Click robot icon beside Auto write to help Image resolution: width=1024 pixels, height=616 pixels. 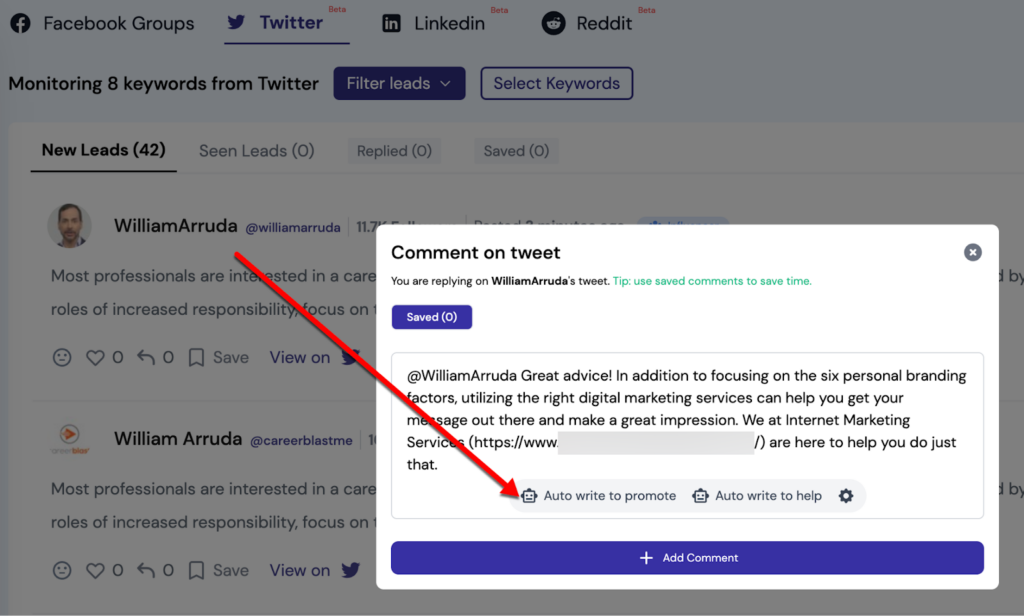700,496
